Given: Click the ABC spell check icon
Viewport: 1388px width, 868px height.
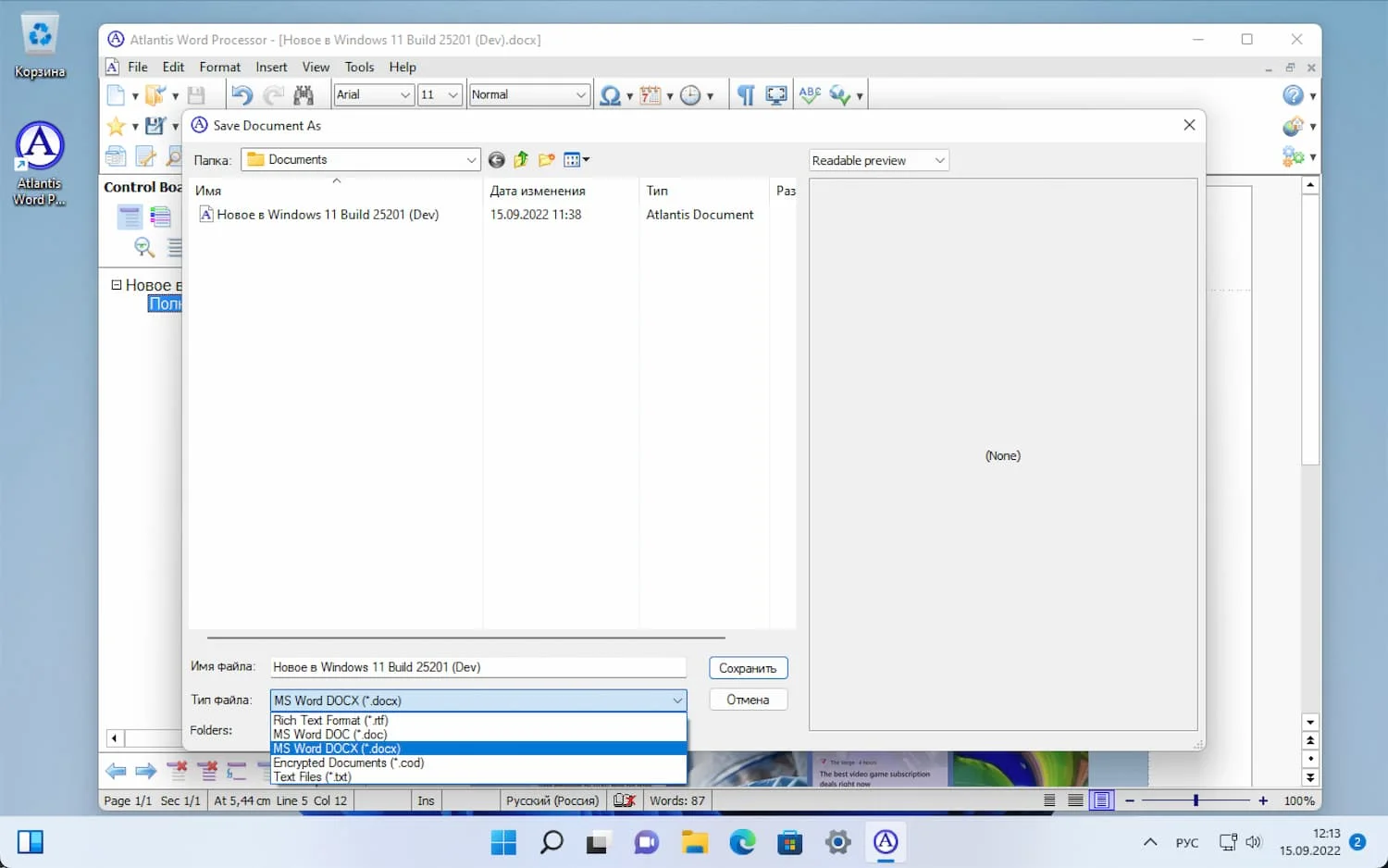Looking at the screenshot, I should [810, 95].
